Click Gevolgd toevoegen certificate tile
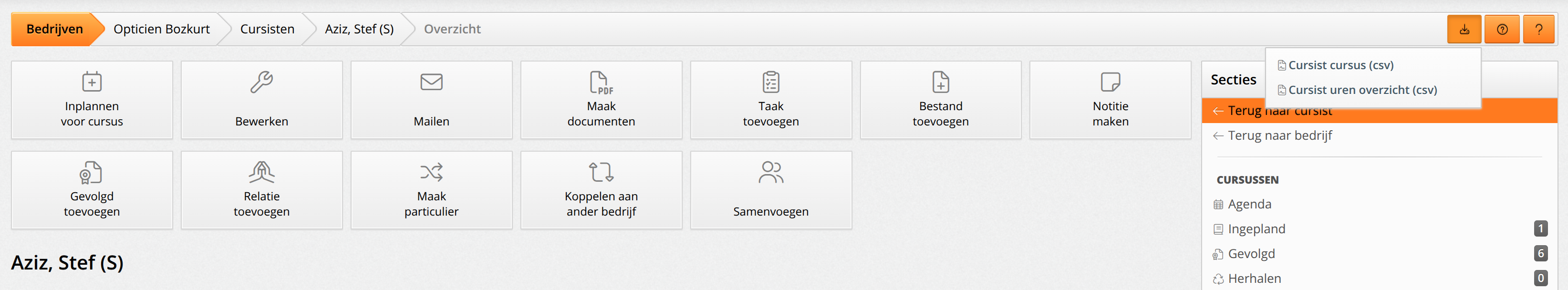This screenshot has width=1568, height=290. click(92, 190)
